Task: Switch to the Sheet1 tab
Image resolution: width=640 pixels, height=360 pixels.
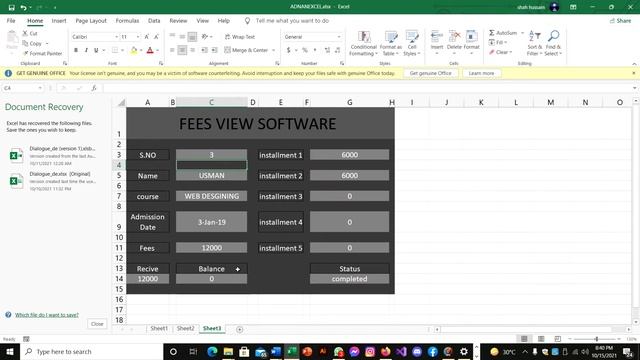Action: 159,329
